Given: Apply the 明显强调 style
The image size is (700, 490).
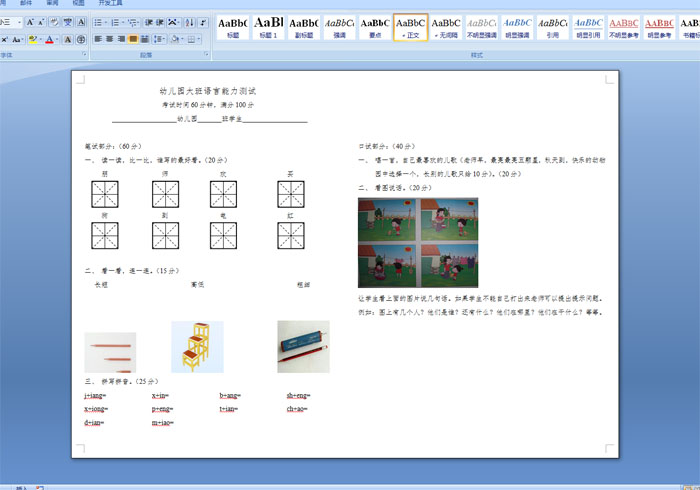Looking at the screenshot, I should (x=517, y=27).
